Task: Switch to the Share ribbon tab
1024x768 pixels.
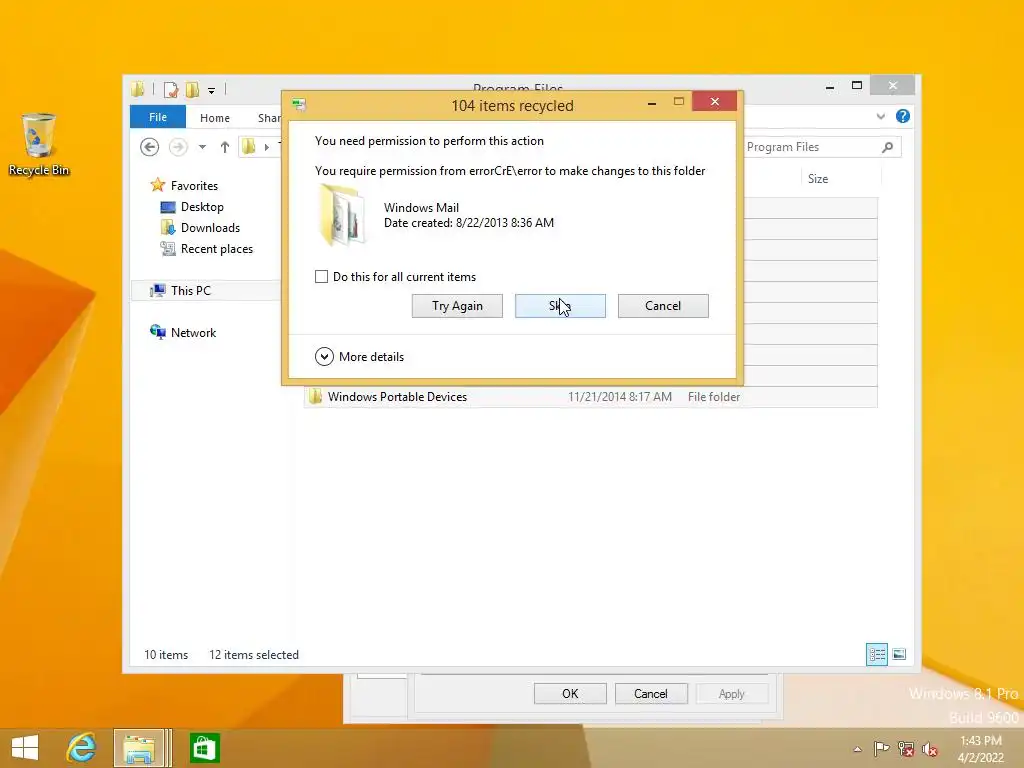Action: pos(268,118)
